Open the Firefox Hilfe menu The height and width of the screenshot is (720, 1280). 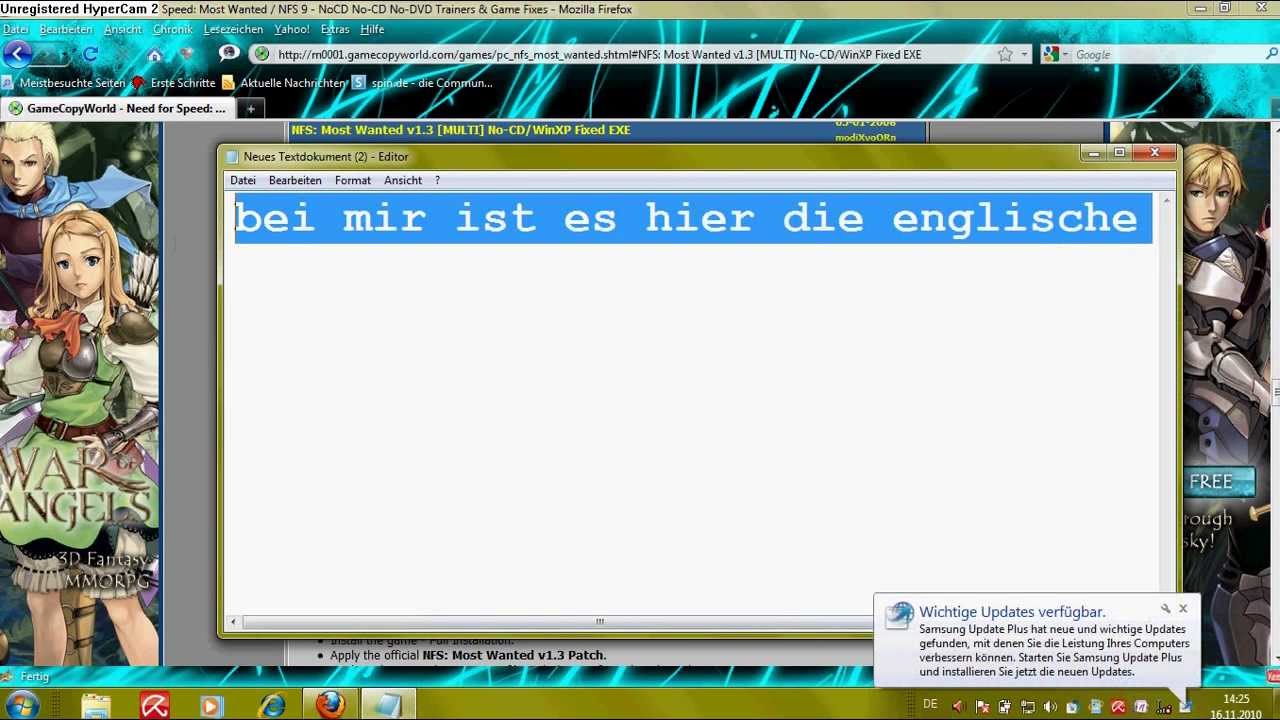tap(372, 29)
